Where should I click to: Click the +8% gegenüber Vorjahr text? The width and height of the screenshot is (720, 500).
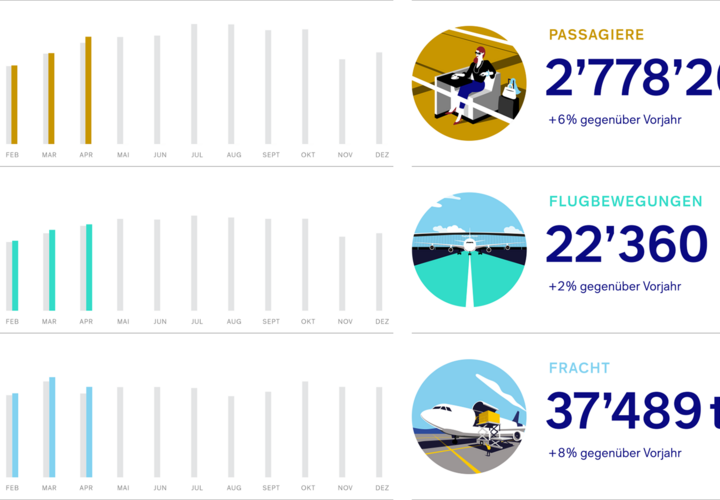click(x=614, y=452)
